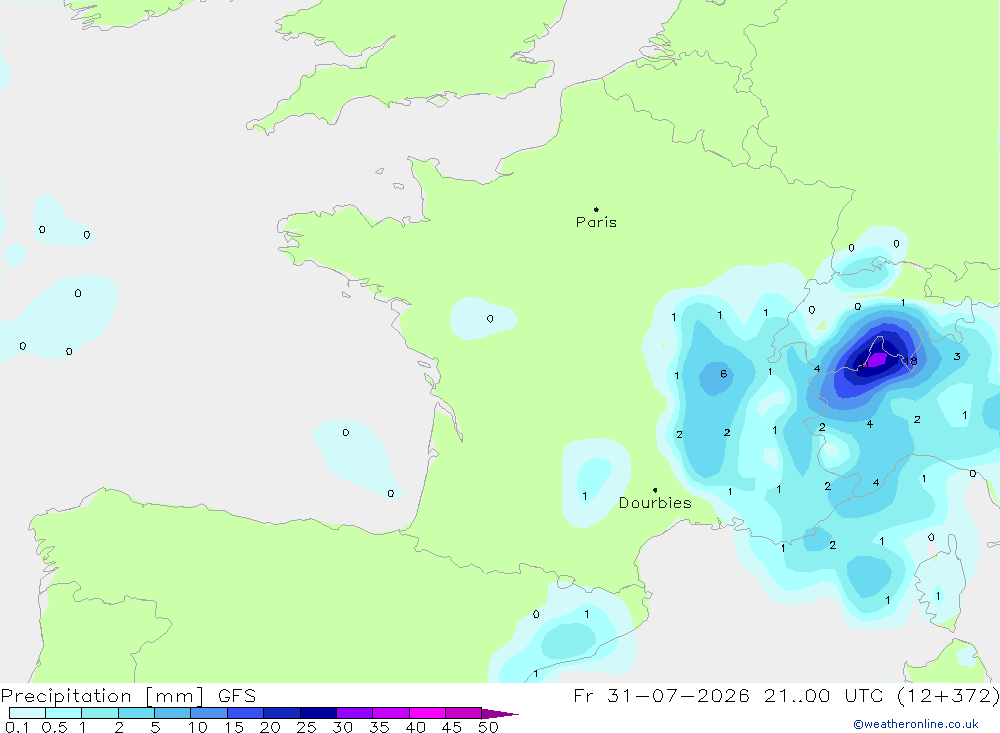Click the legend arrow tip beyond 50
The height and width of the screenshot is (733, 1000).
(x=499, y=714)
